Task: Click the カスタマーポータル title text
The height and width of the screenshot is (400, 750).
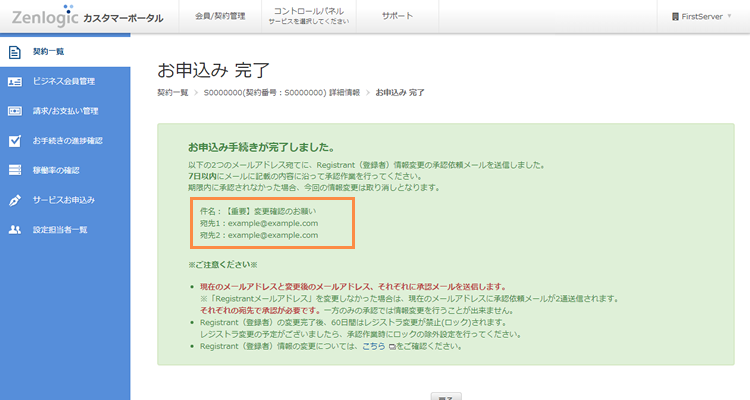Action: [x=123, y=19]
